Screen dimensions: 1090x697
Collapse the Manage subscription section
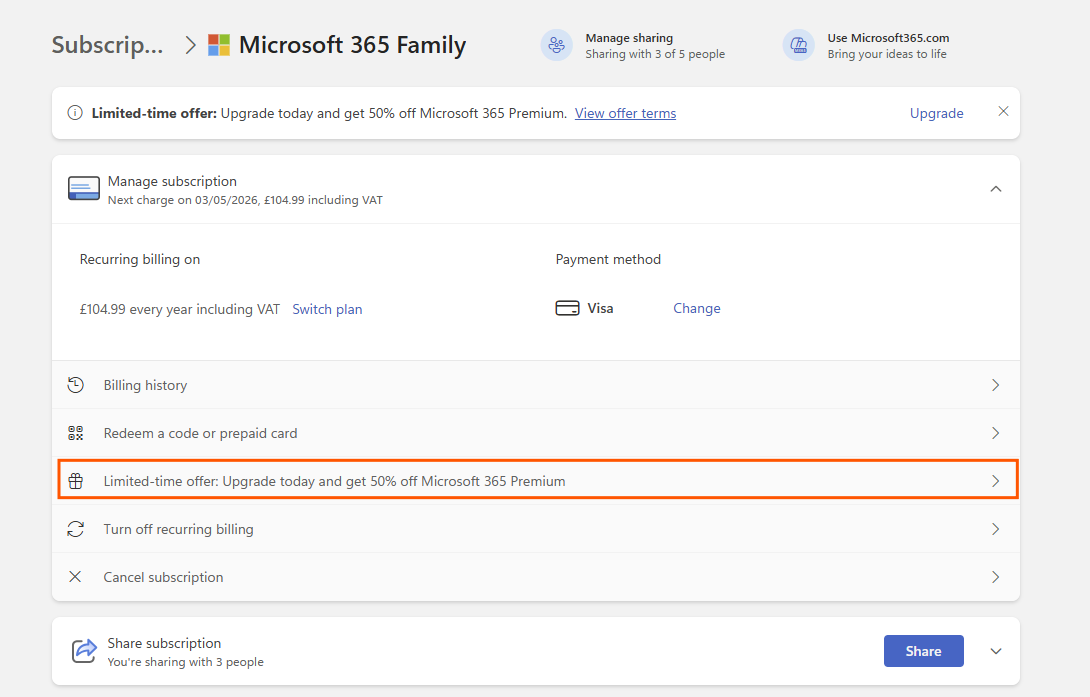click(995, 189)
